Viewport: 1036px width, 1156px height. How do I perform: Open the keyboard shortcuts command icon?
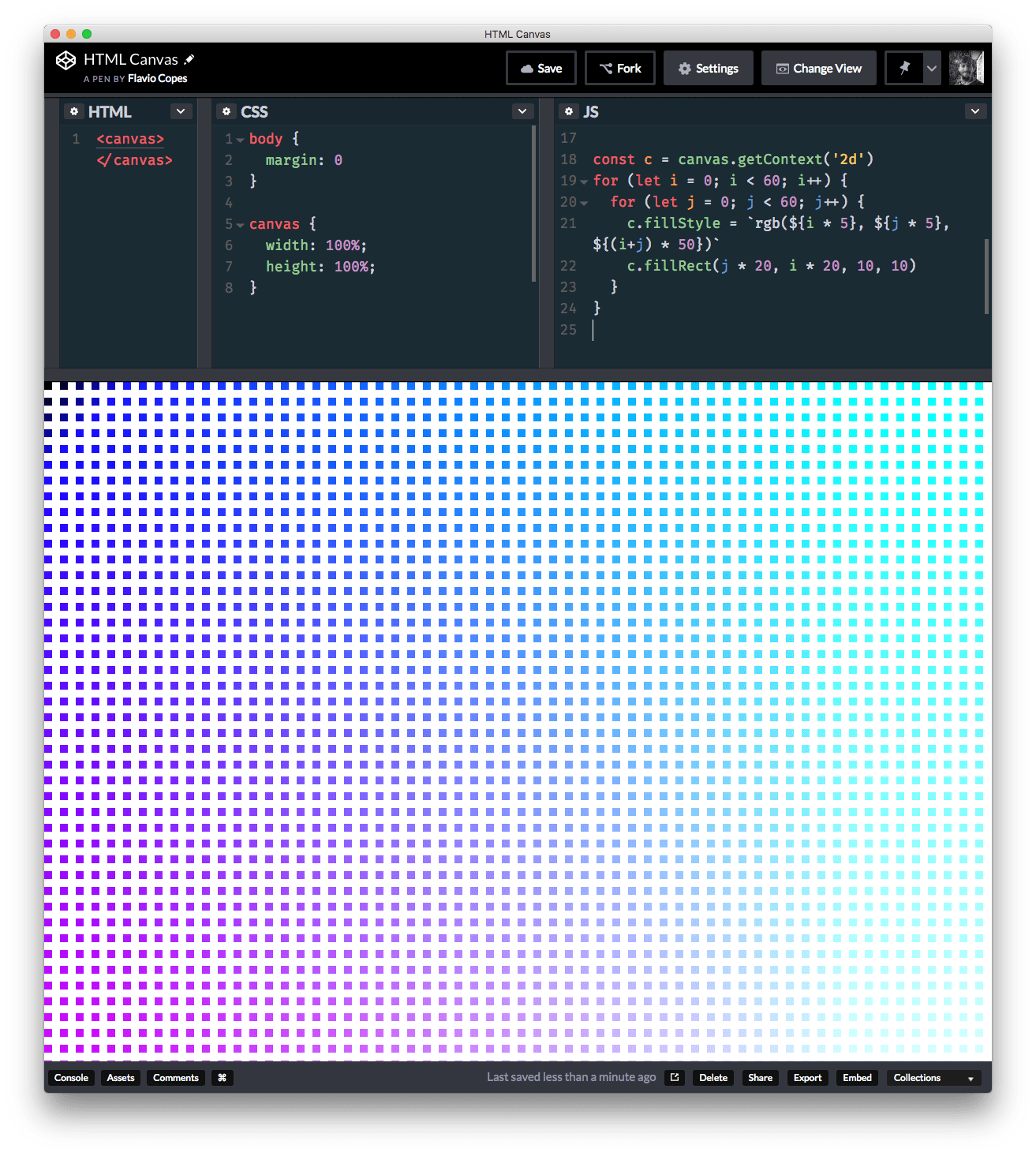click(x=222, y=1078)
